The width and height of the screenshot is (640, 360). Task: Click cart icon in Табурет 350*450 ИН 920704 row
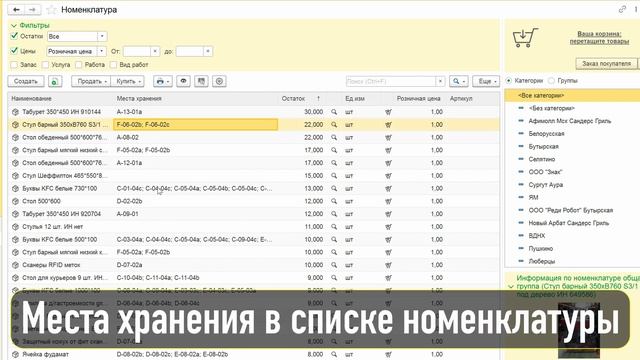tap(388, 214)
